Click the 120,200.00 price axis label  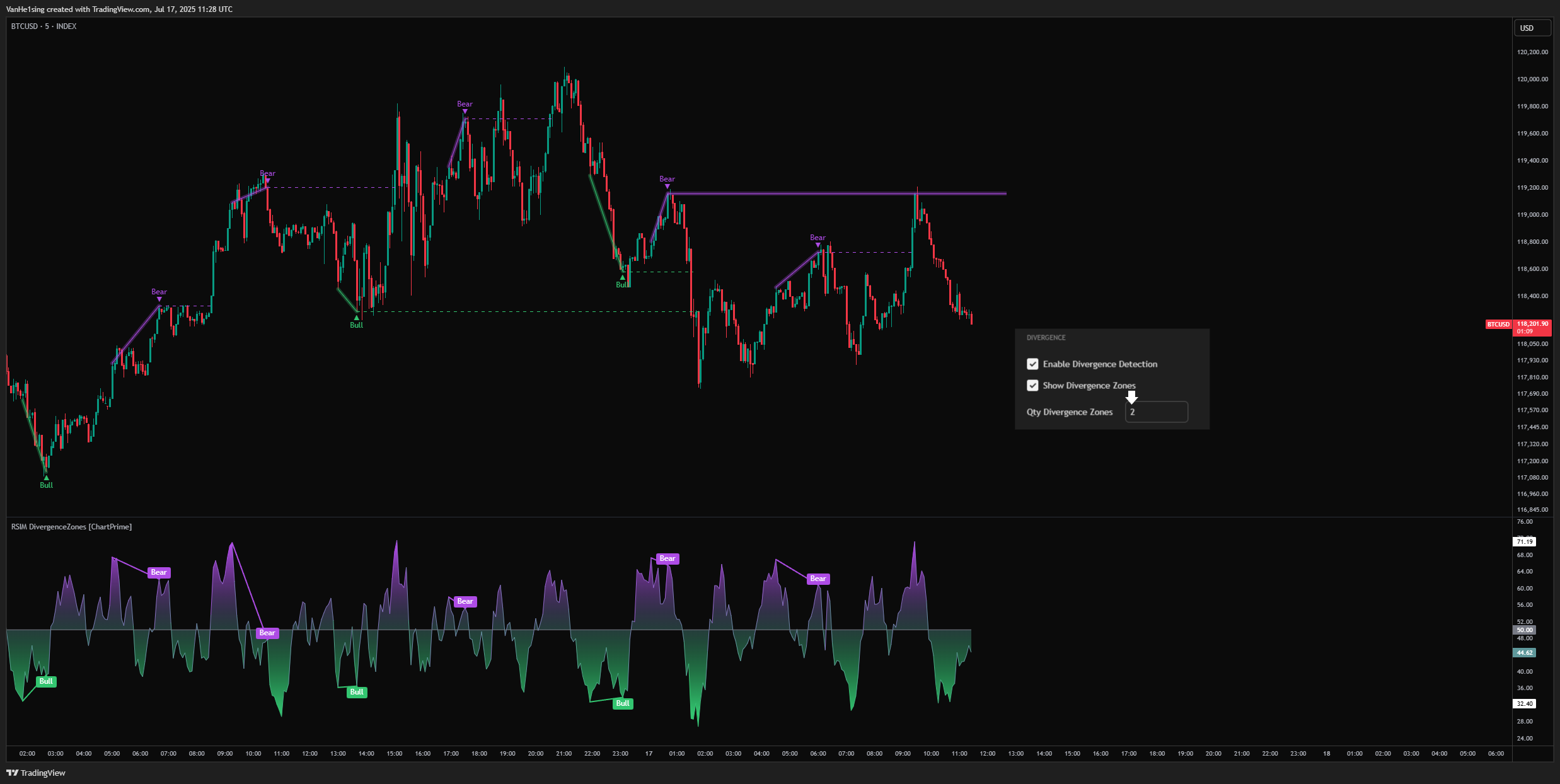(x=1532, y=52)
